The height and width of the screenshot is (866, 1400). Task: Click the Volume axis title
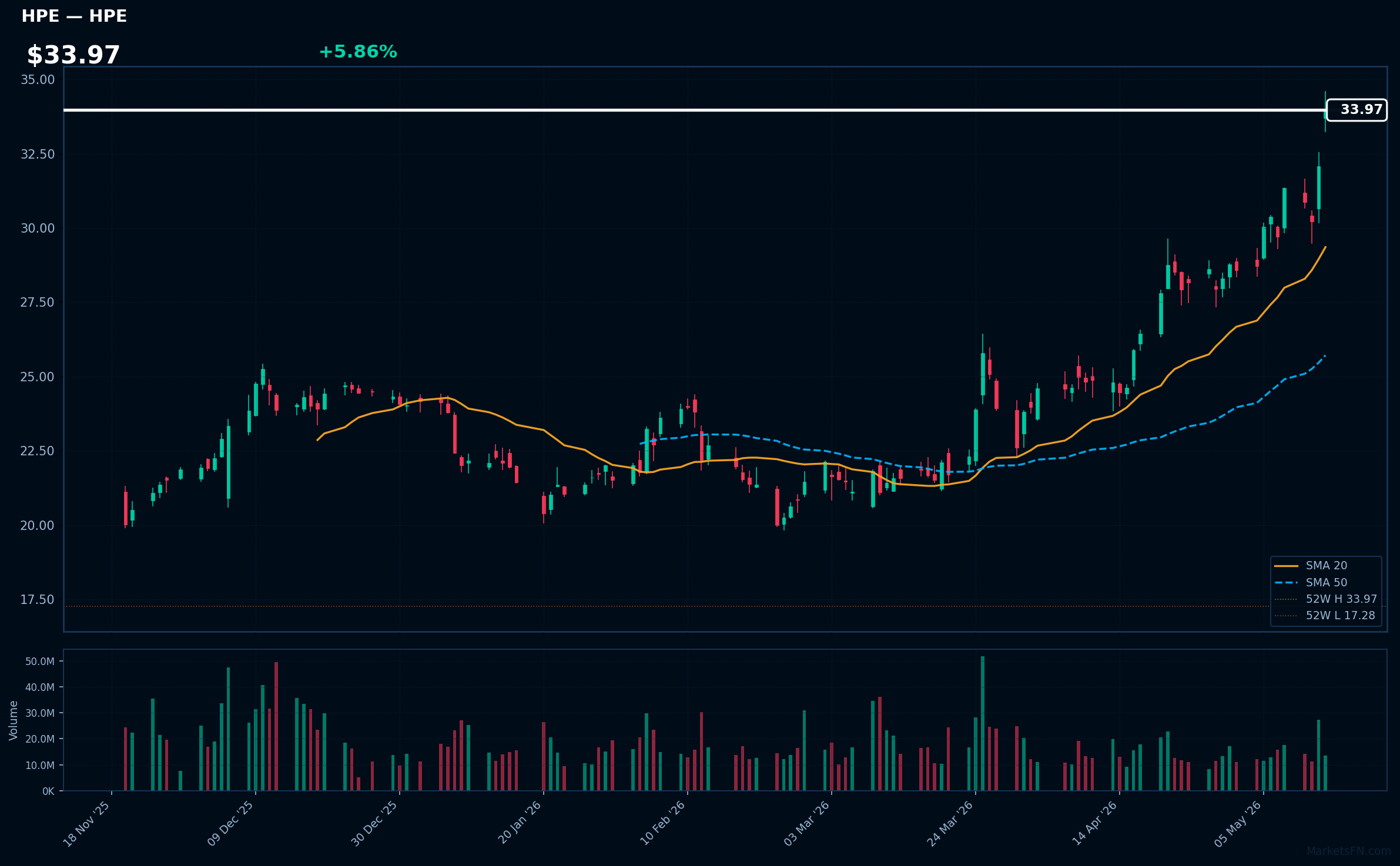[x=14, y=720]
